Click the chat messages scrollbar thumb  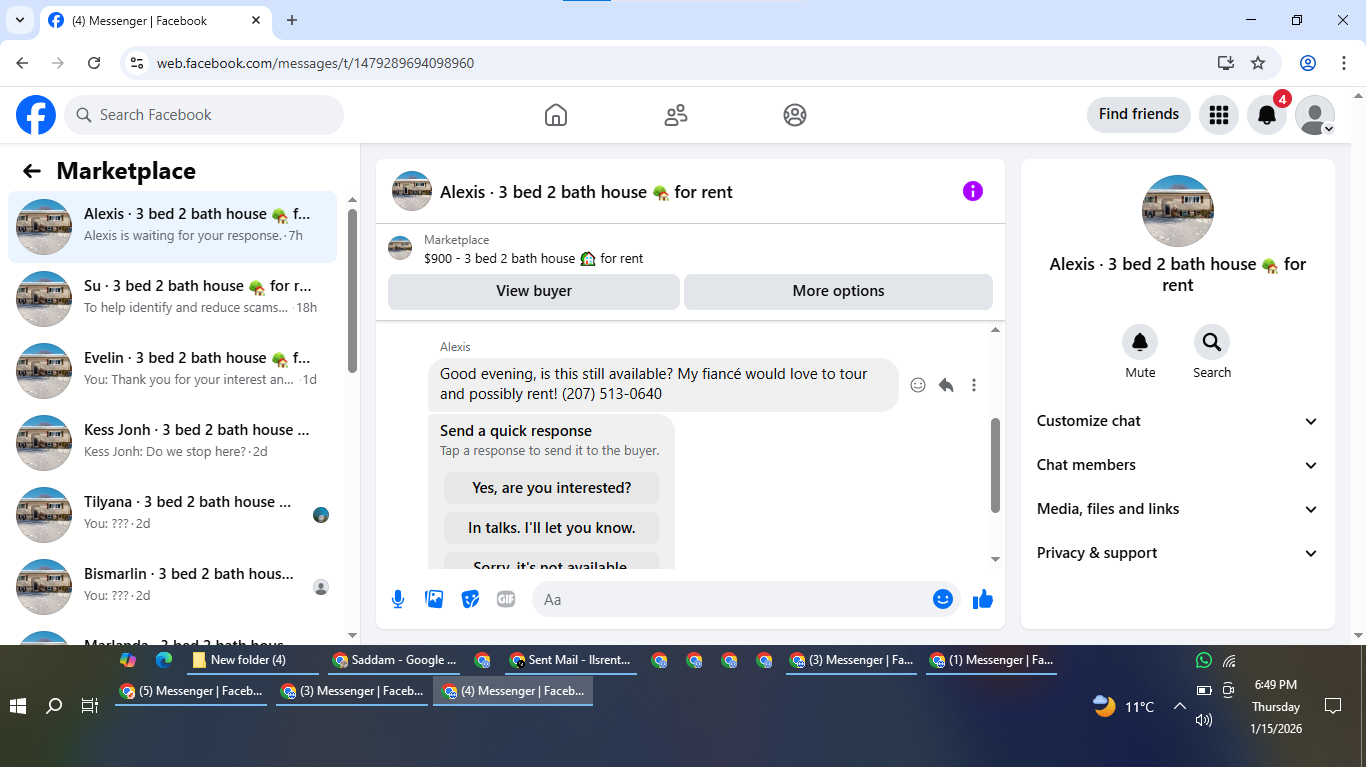[995, 465]
